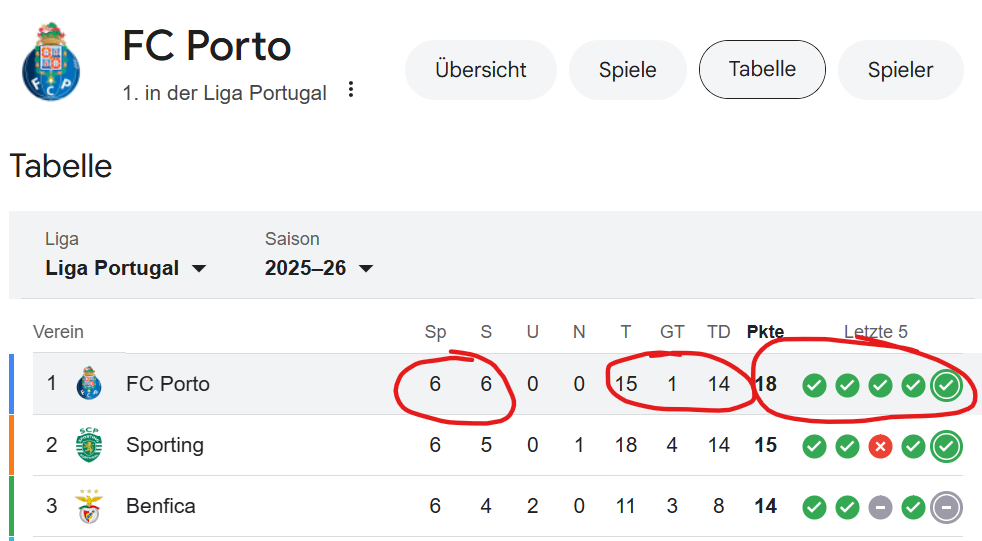Image resolution: width=982 pixels, height=541 pixels.
Task: Click FC Porto's outlined latest win checkmark
Action: coord(946,385)
